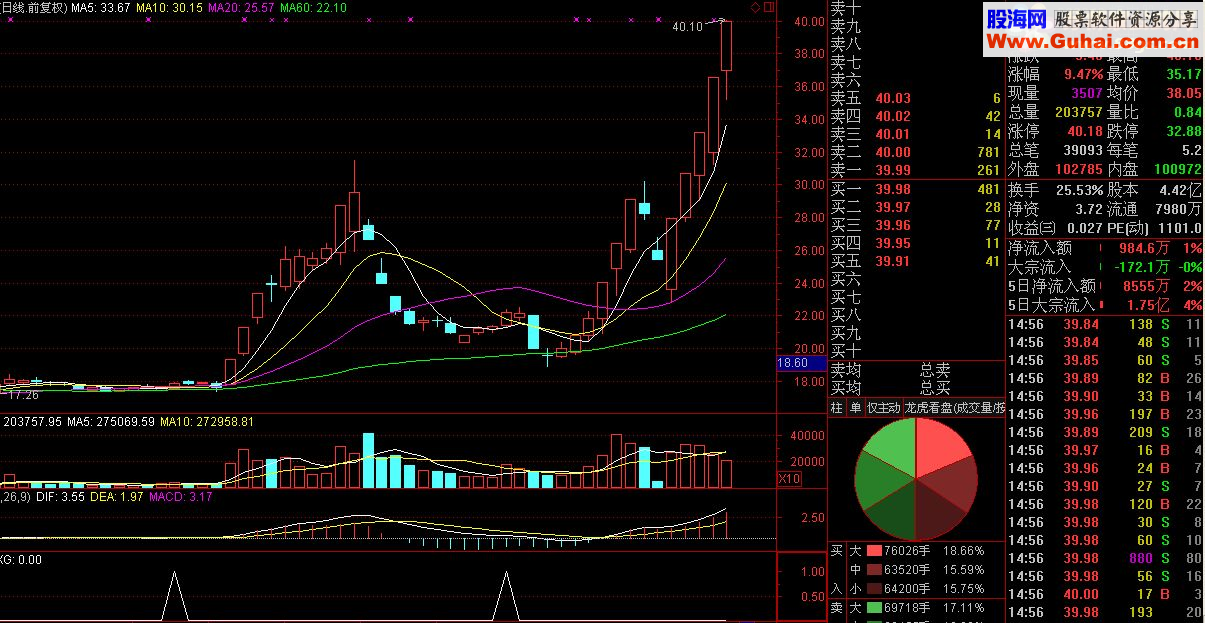
Task: Select the trade tick 40.00 with volume 17
Action: coord(1105,594)
